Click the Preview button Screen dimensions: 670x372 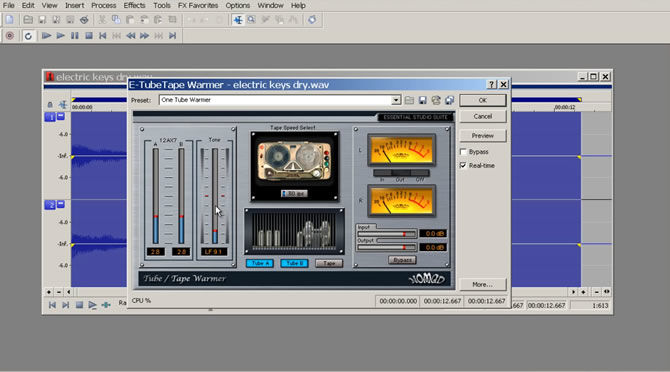[x=483, y=135]
